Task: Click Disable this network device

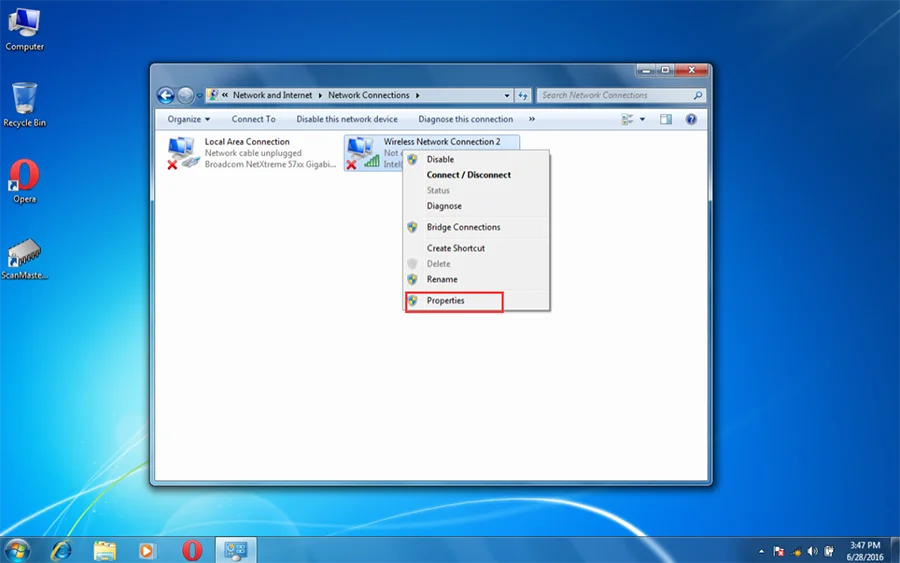Action: click(x=347, y=119)
